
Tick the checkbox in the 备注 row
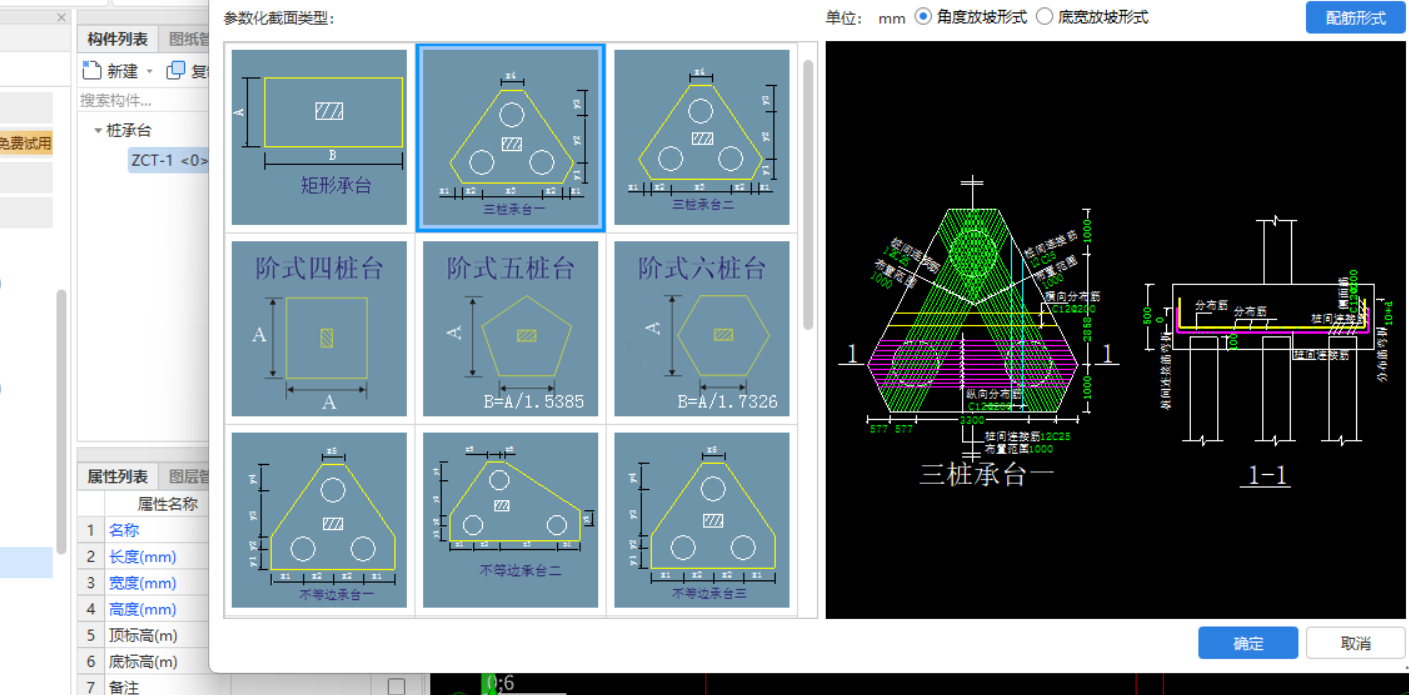pyautogui.click(x=397, y=687)
